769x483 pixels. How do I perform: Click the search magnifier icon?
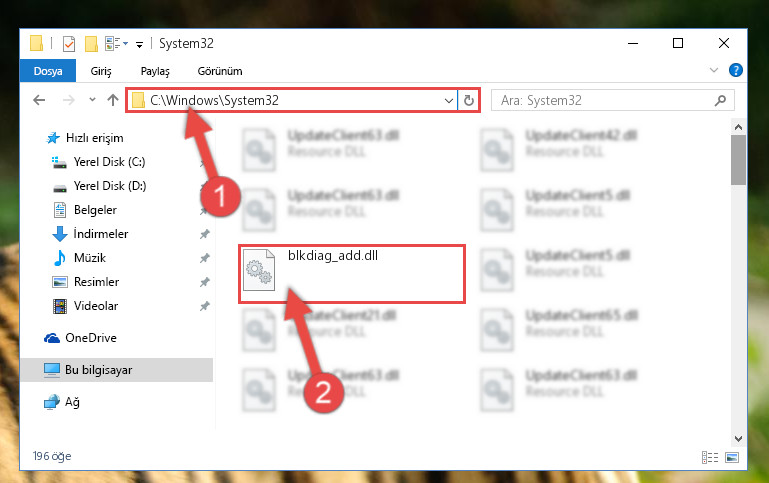(720, 101)
